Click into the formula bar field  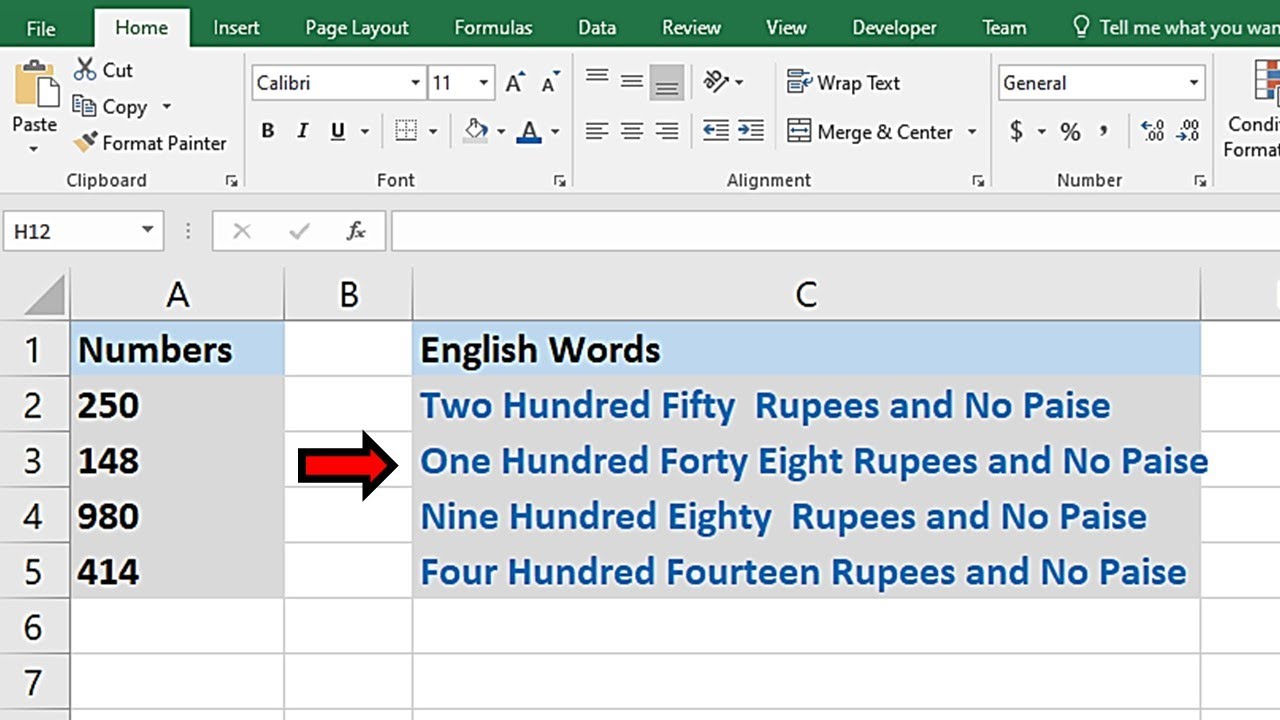click(835, 232)
